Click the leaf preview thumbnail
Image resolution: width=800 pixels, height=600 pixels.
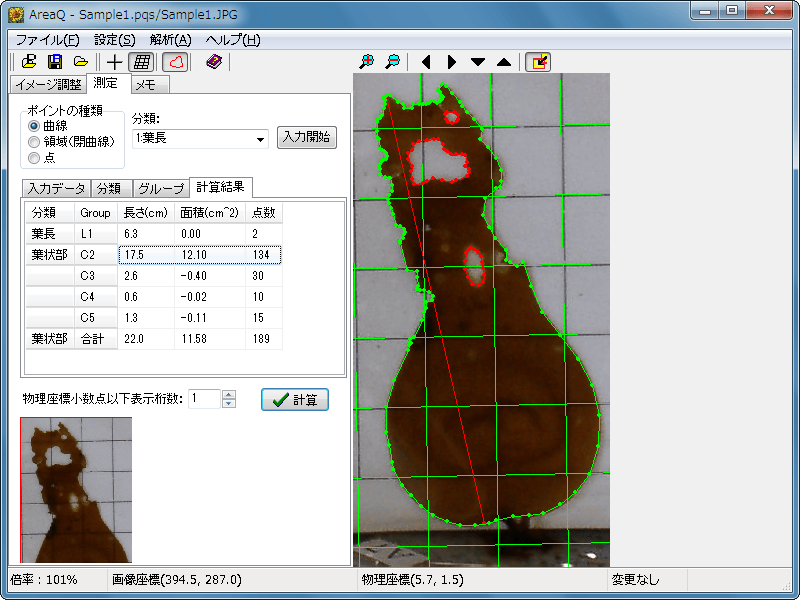[76, 489]
